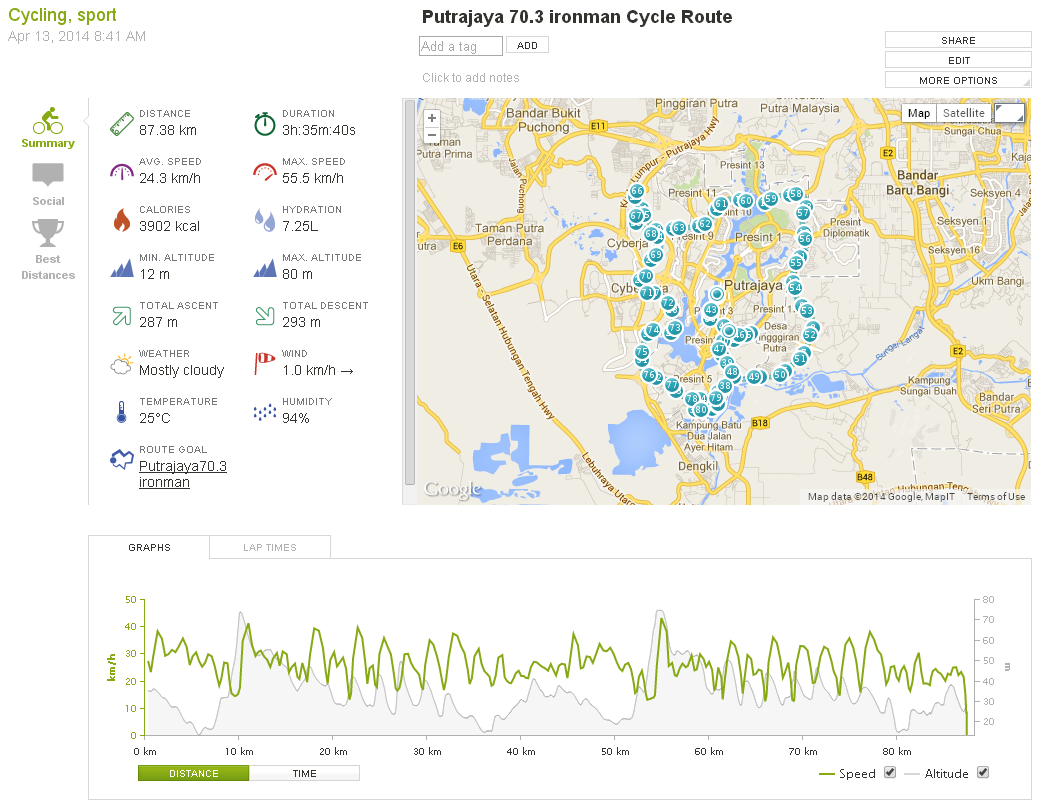The image size is (1038, 803).
Task: Switch graph axis to Time
Action: (x=304, y=773)
